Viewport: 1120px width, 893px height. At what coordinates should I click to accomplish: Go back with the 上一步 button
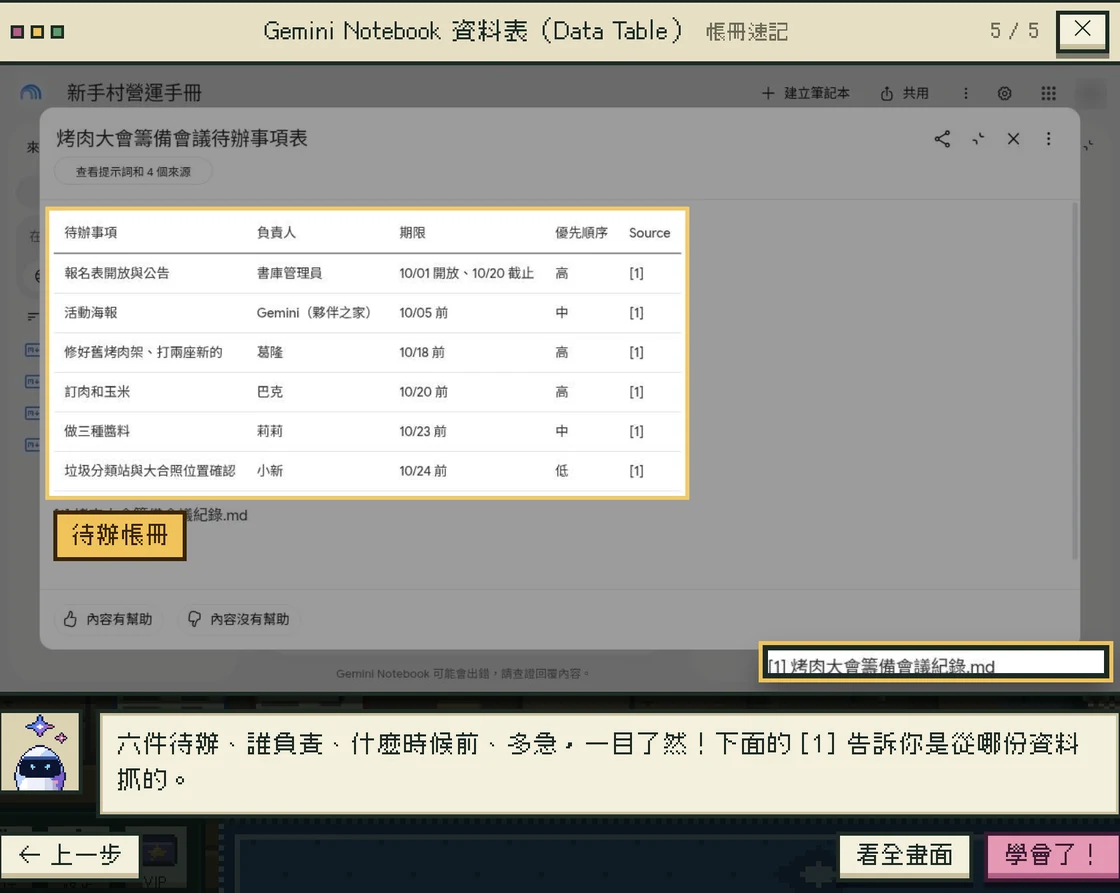pyautogui.click(x=70, y=855)
